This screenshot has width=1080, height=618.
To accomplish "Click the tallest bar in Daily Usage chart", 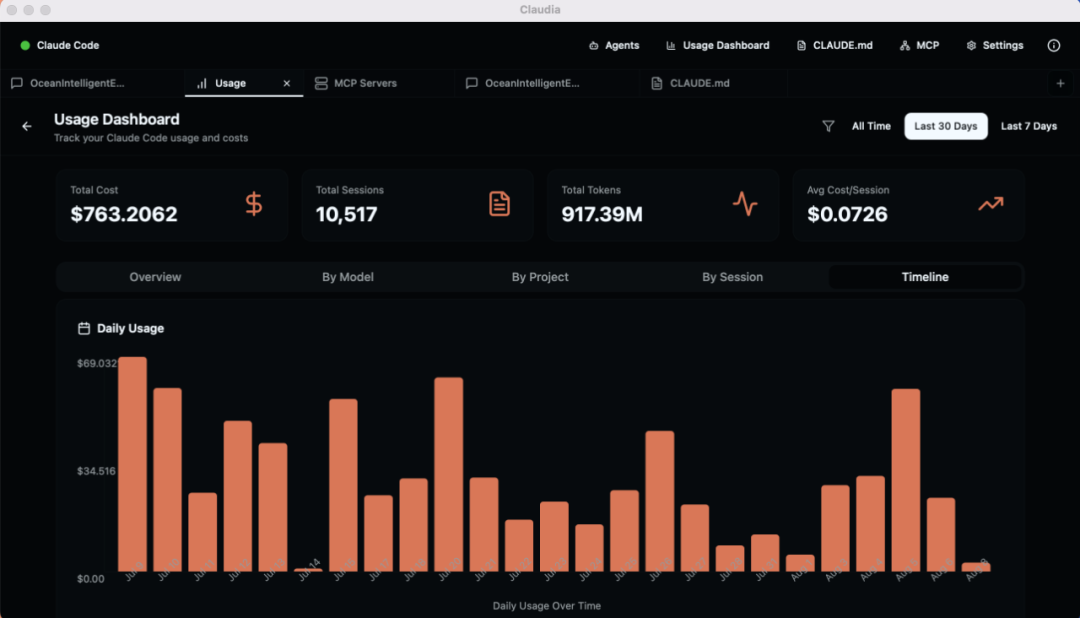I will (x=132, y=465).
